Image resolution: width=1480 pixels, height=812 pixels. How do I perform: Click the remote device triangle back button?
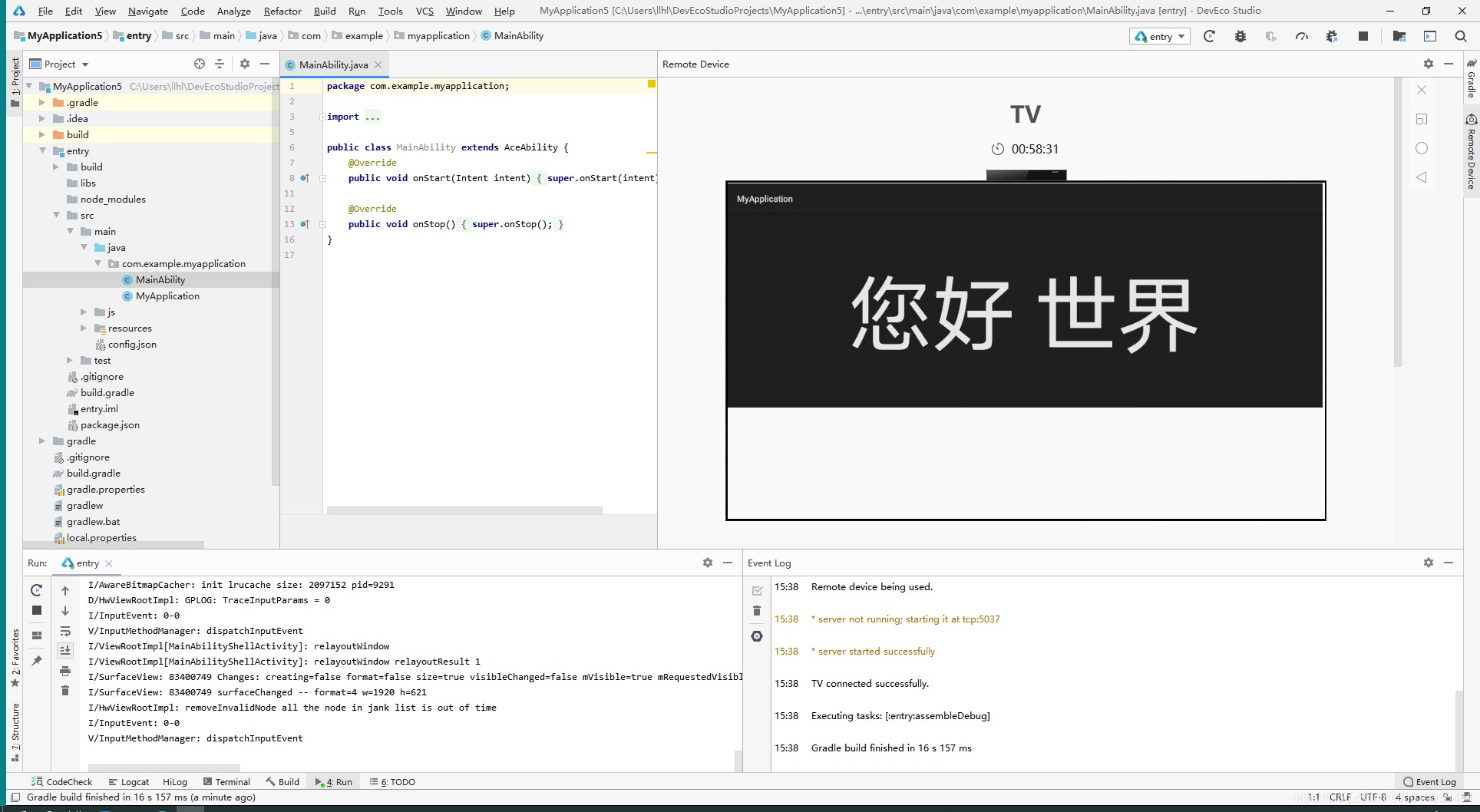click(1422, 177)
